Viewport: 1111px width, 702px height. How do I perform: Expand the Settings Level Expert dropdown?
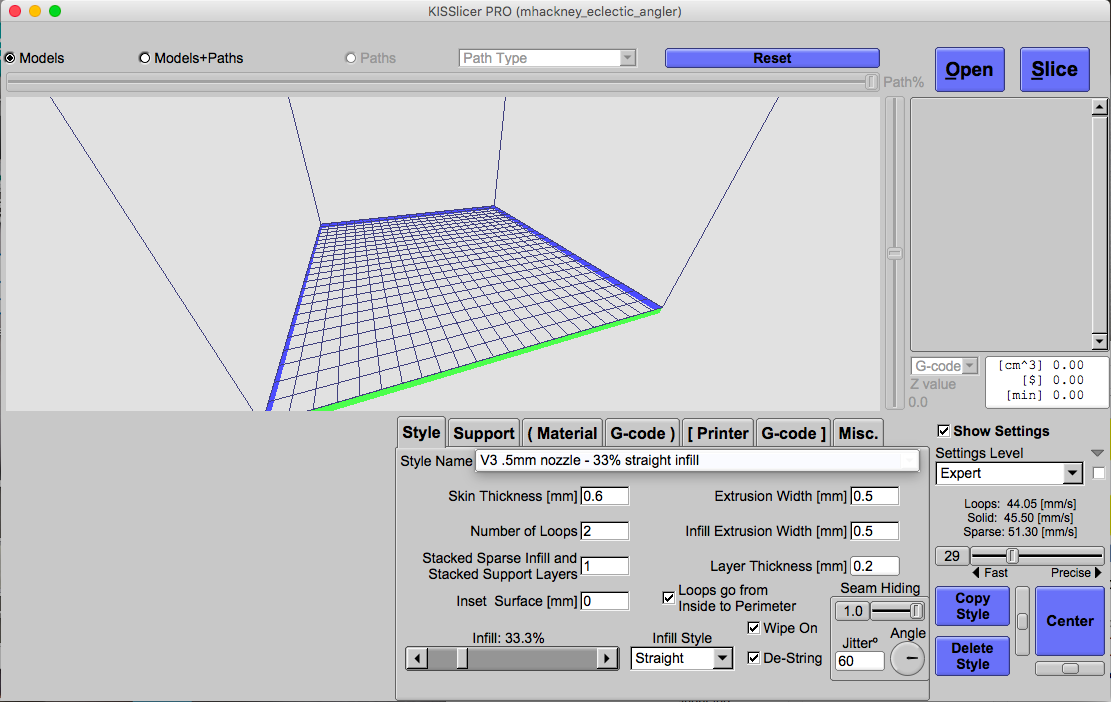tap(1073, 473)
